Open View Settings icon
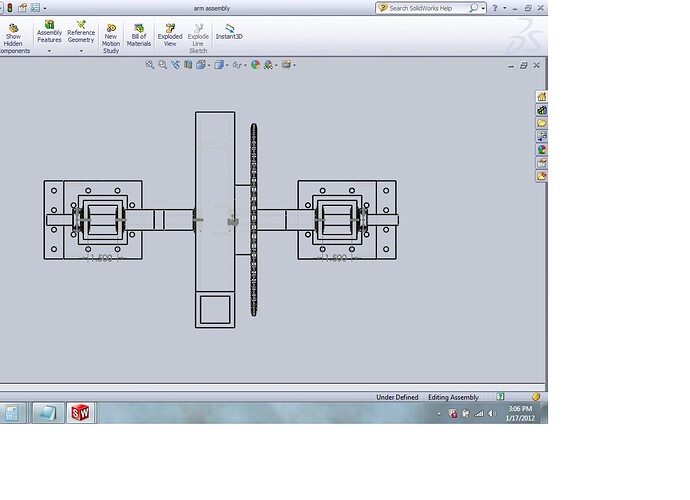The height and width of the screenshot is (500, 690). click(286, 65)
